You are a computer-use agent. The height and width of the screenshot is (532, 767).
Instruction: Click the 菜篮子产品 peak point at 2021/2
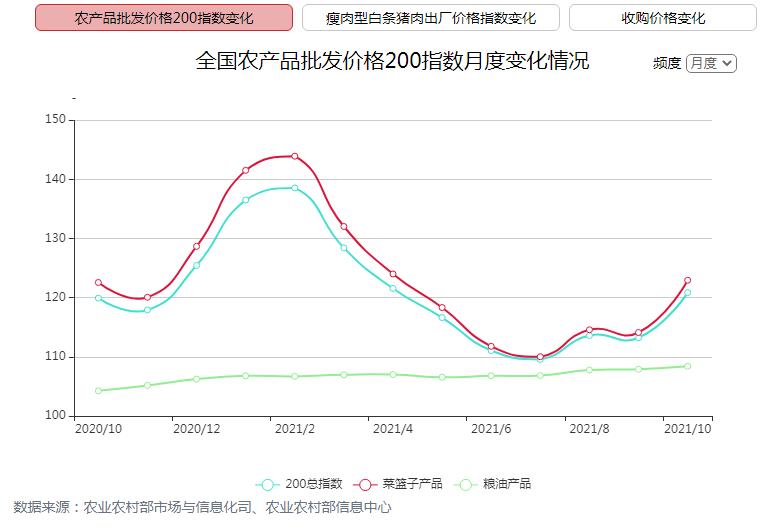[x=294, y=156]
